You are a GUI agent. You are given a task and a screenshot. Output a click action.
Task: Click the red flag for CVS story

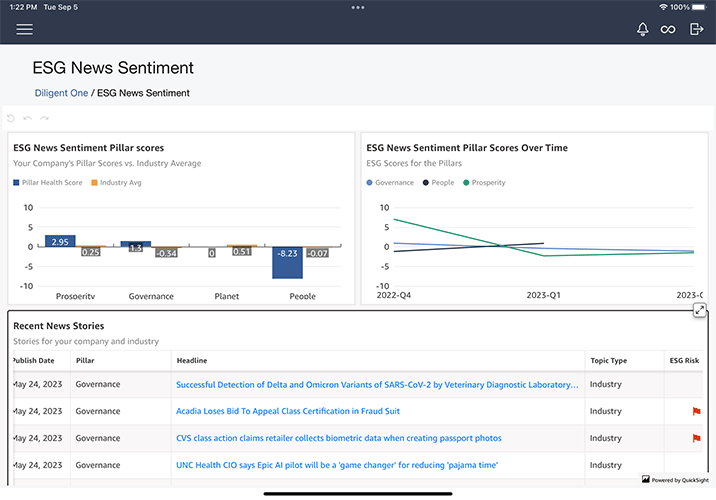[697, 438]
